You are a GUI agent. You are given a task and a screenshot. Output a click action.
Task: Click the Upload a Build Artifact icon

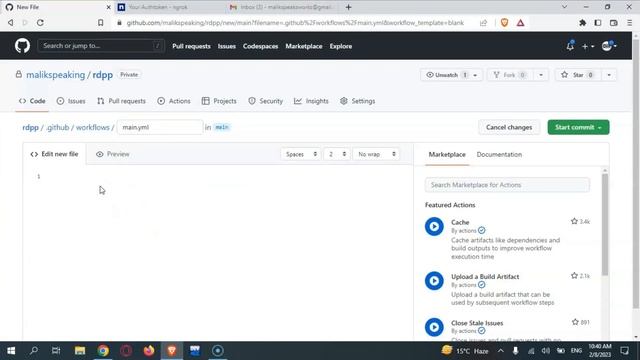(434, 281)
